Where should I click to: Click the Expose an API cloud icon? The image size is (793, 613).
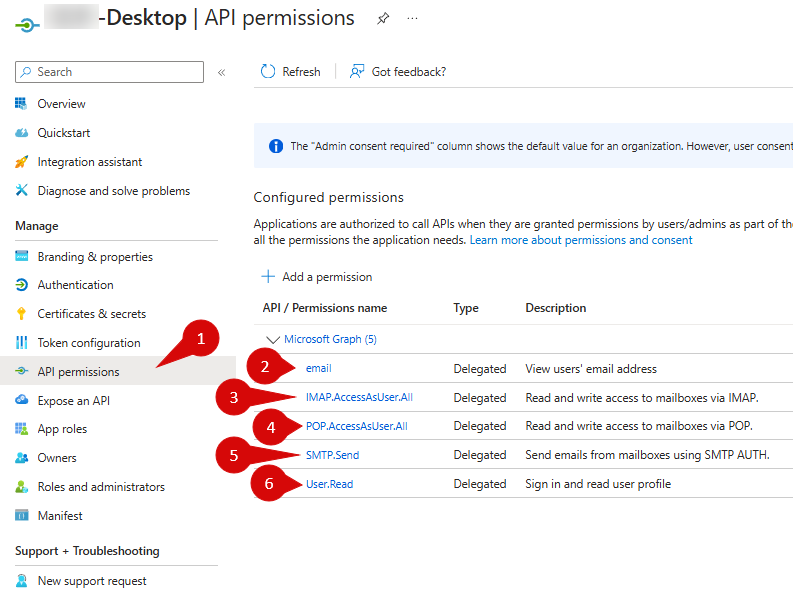[21, 400]
